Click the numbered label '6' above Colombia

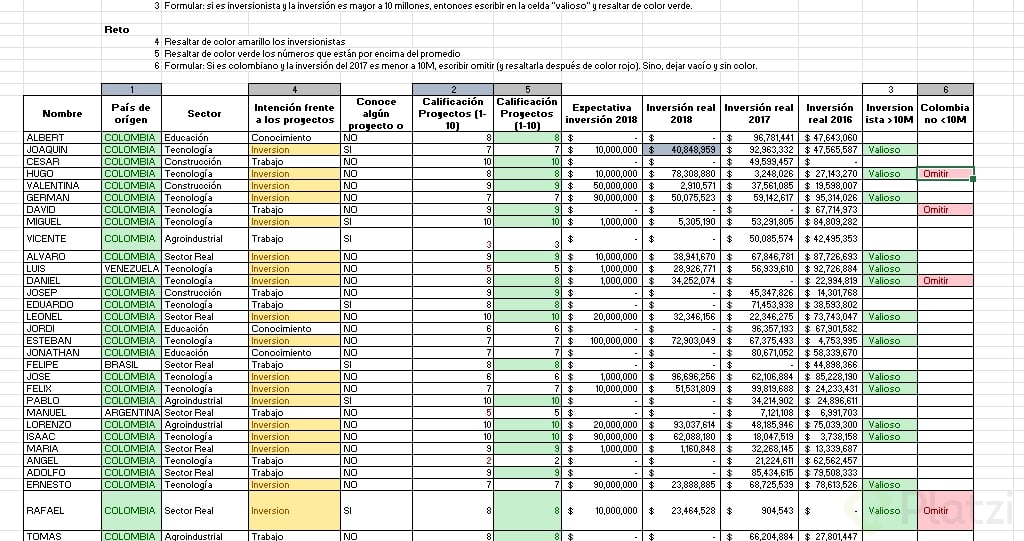coord(945,90)
